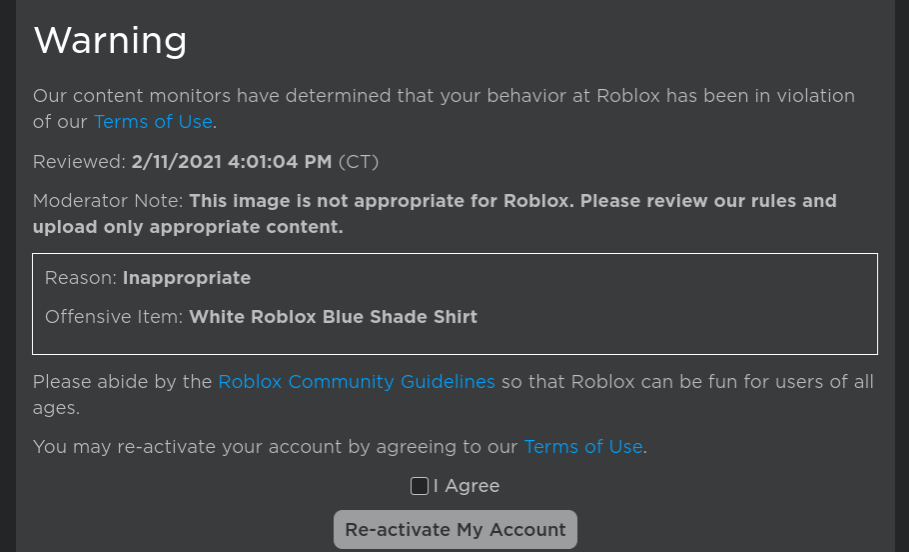Click the Warning heading
This screenshot has height=552, width=909.
pyautogui.click(x=110, y=41)
